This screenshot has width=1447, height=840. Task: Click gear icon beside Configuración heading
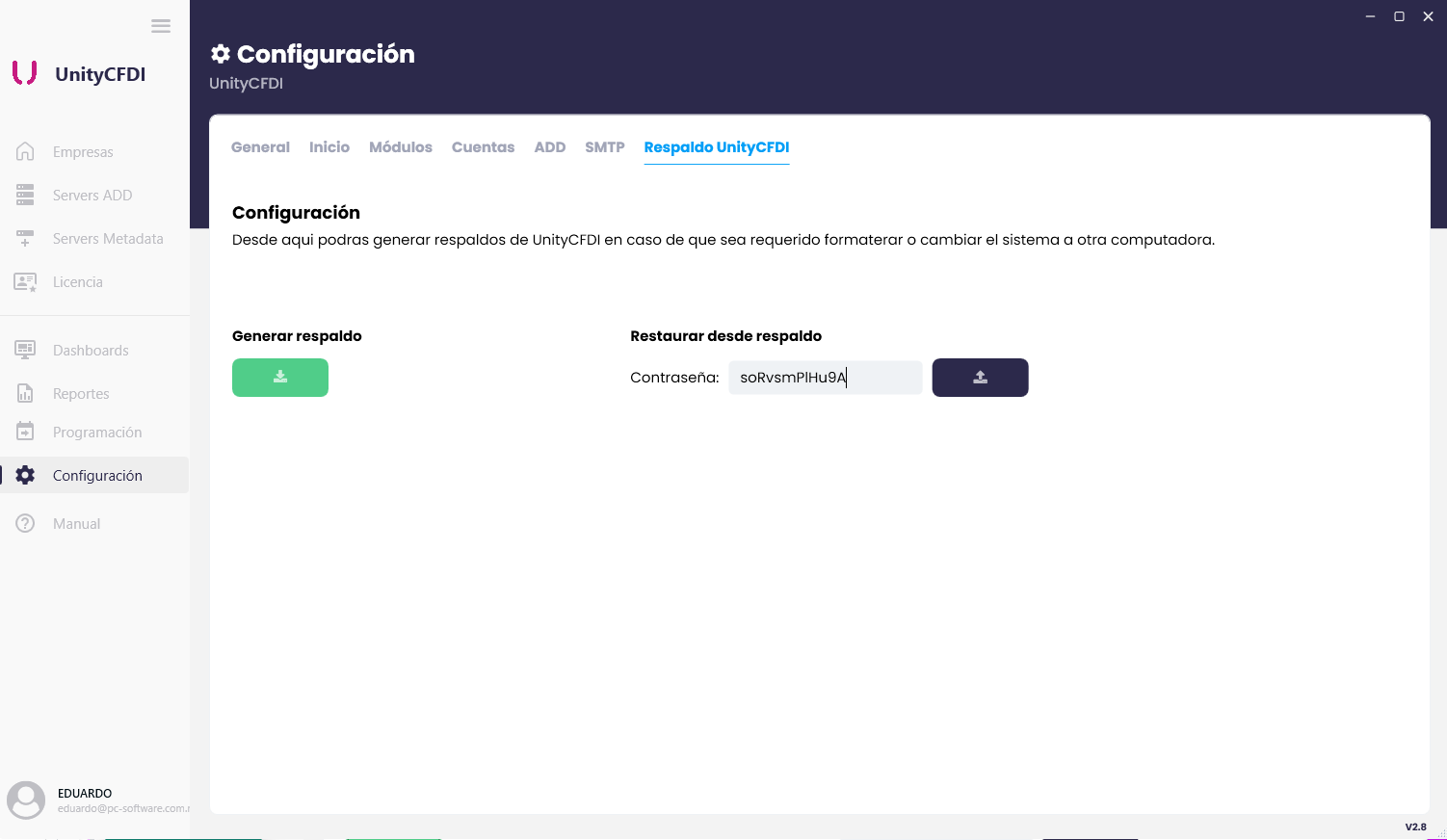[221, 54]
